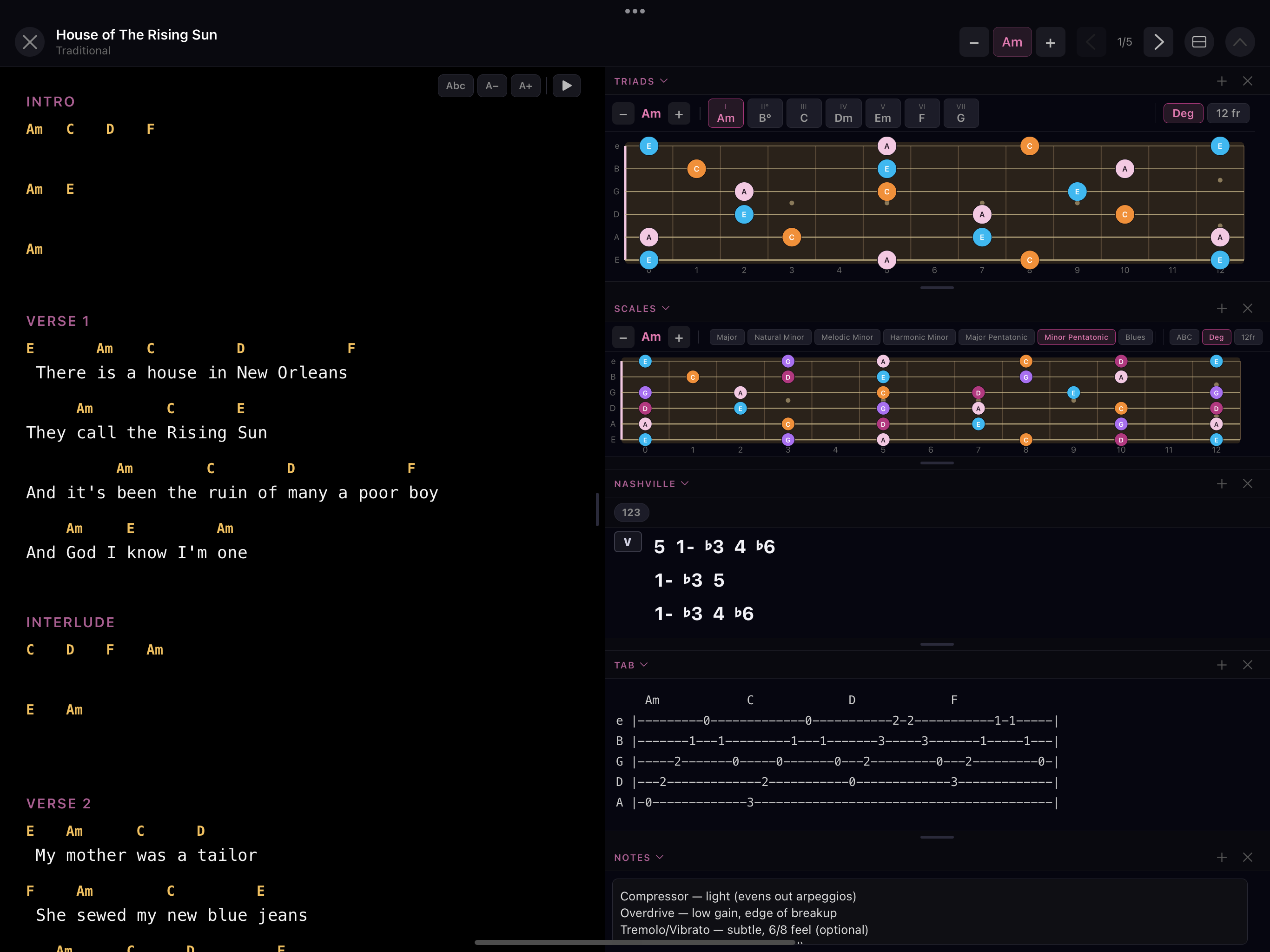Click the horizontal scrollbar at the bottom
Image resolution: width=1270 pixels, height=952 pixels.
[x=635, y=942]
